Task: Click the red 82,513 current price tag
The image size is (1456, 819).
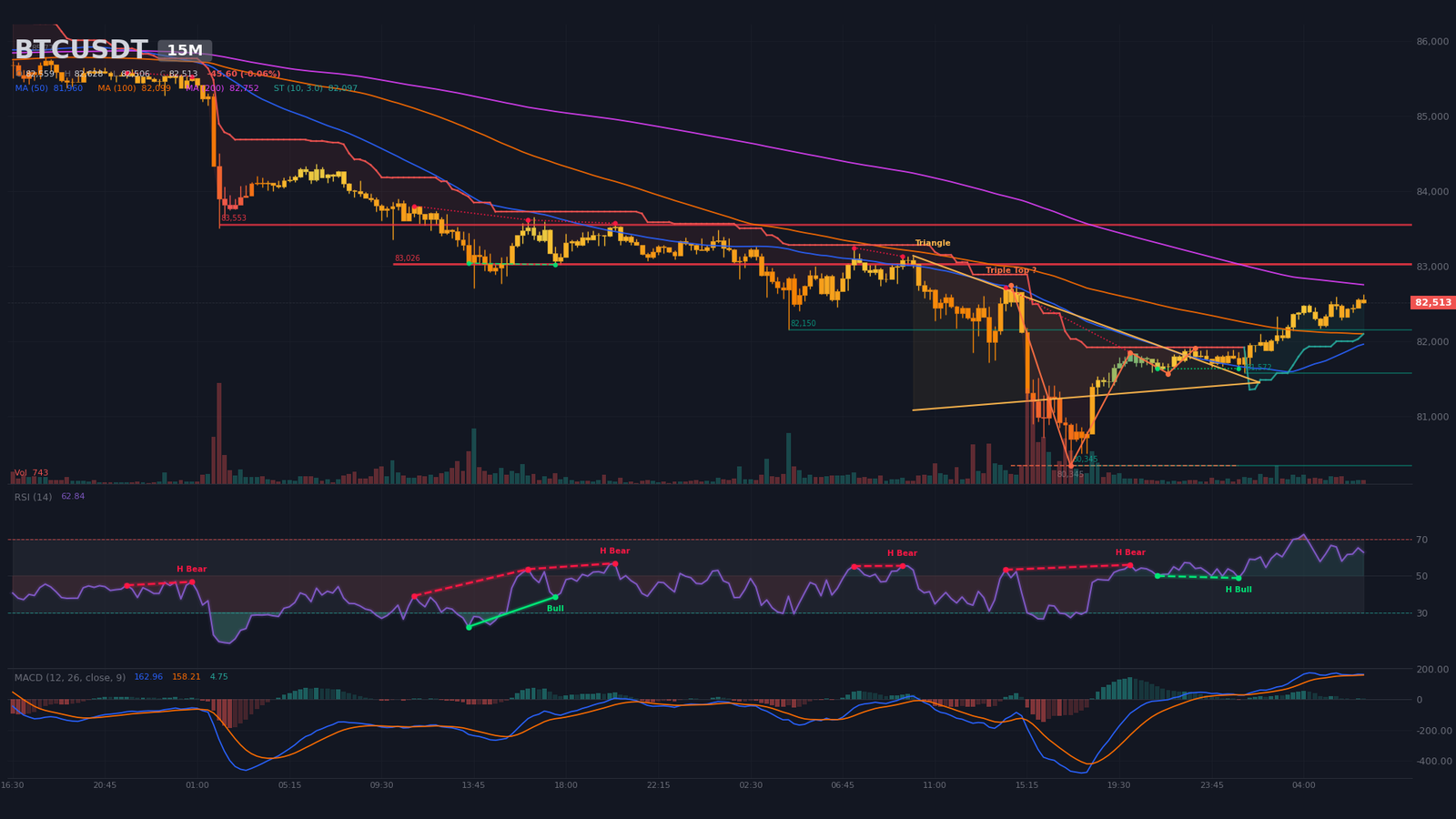Action: point(1433,303)
